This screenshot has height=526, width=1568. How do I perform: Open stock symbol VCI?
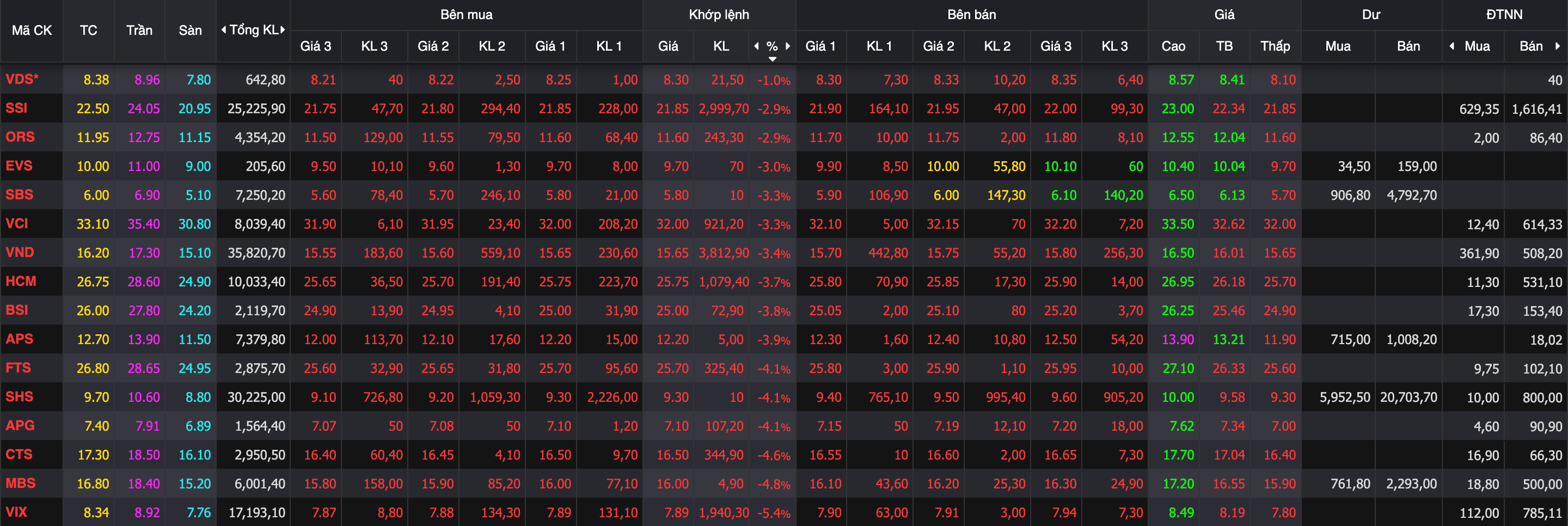(x=17, y=223)
